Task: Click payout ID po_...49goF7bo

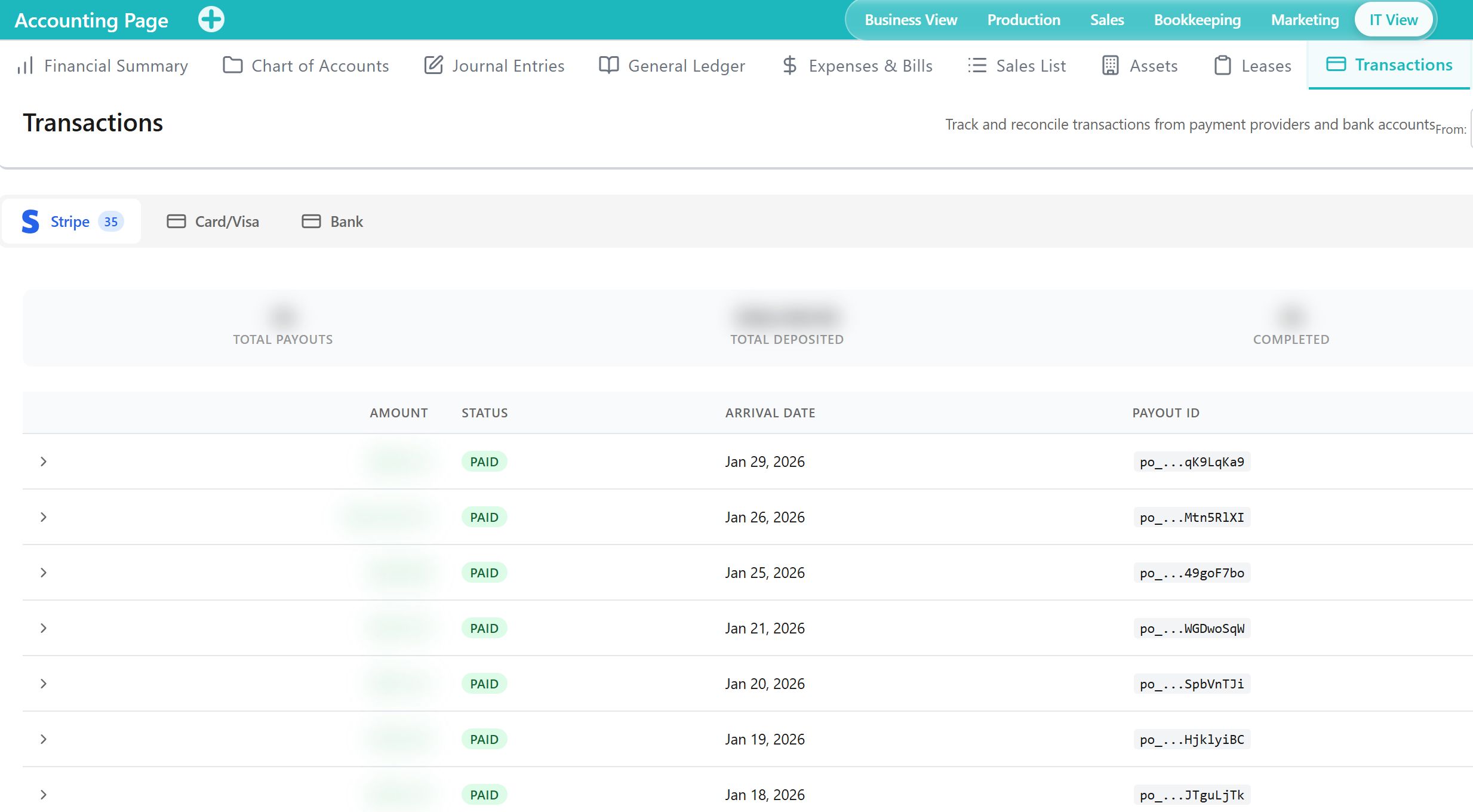Action: tap(1192, 573)
